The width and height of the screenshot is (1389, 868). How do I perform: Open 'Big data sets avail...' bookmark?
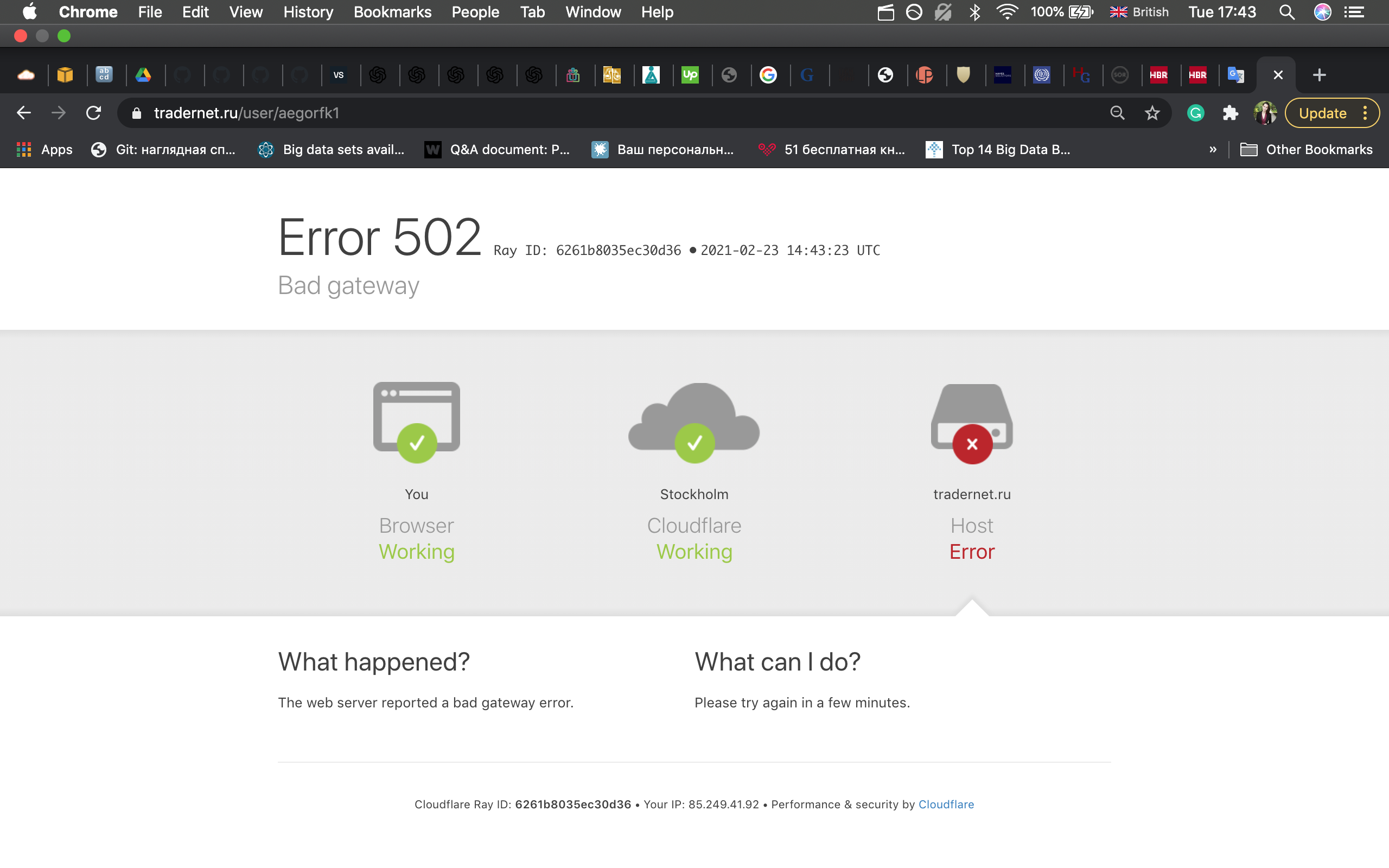(331, 150)
